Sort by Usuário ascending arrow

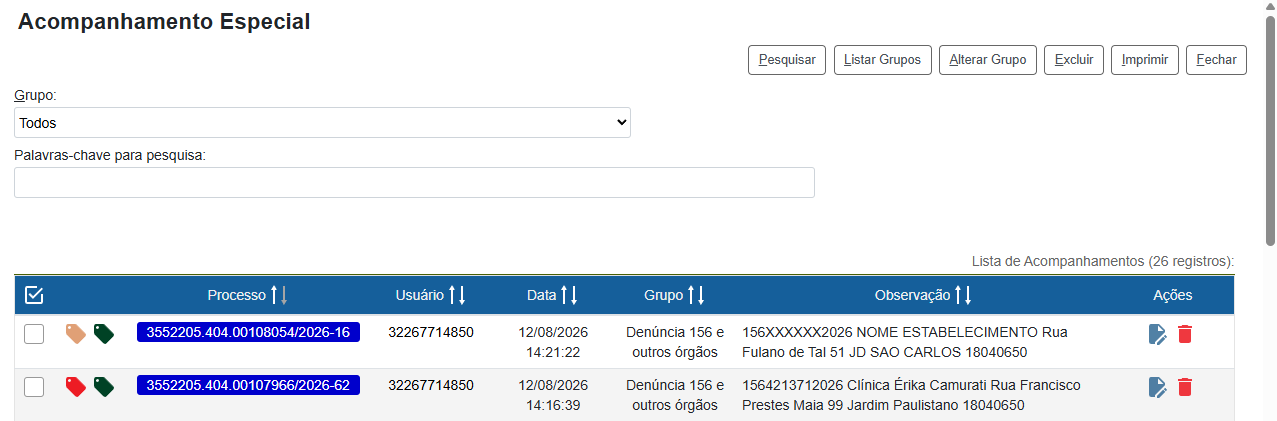coord(452,295)
